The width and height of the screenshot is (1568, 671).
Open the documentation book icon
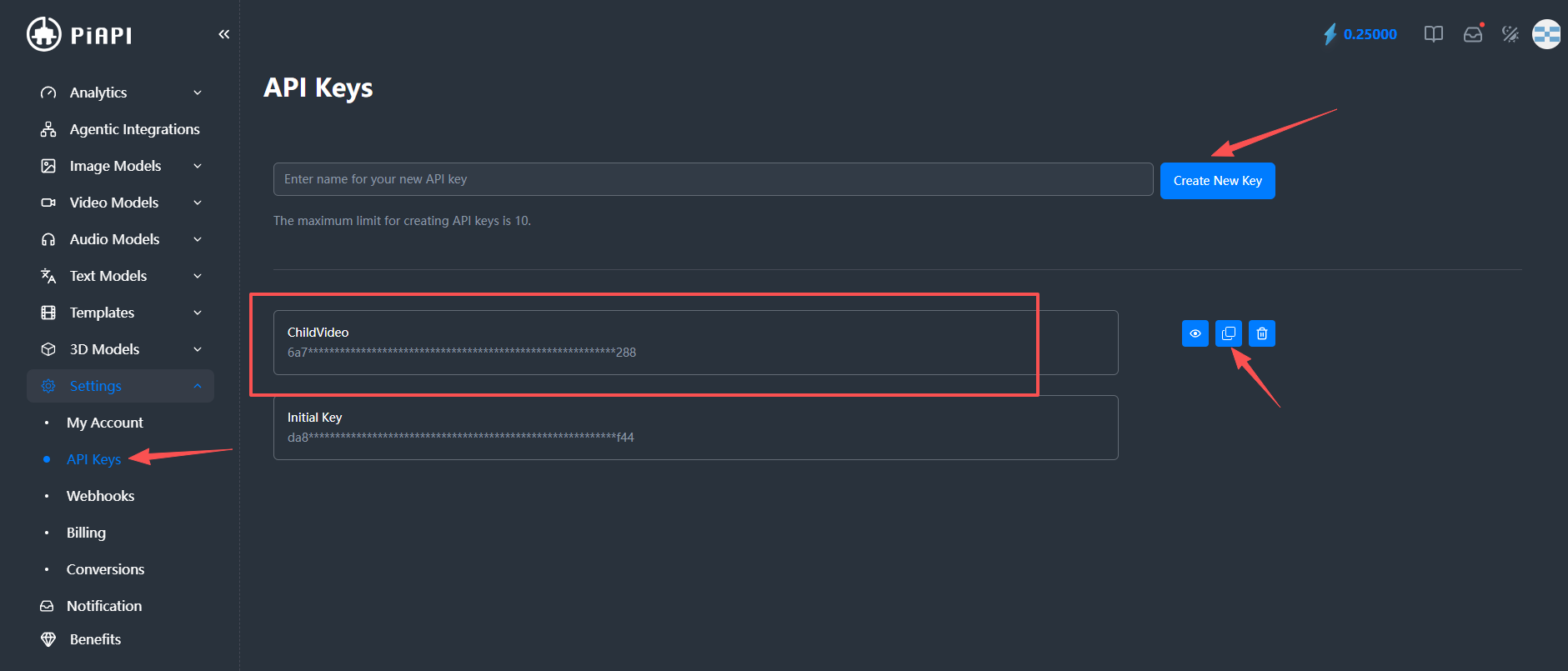[x=1433, y=34]
